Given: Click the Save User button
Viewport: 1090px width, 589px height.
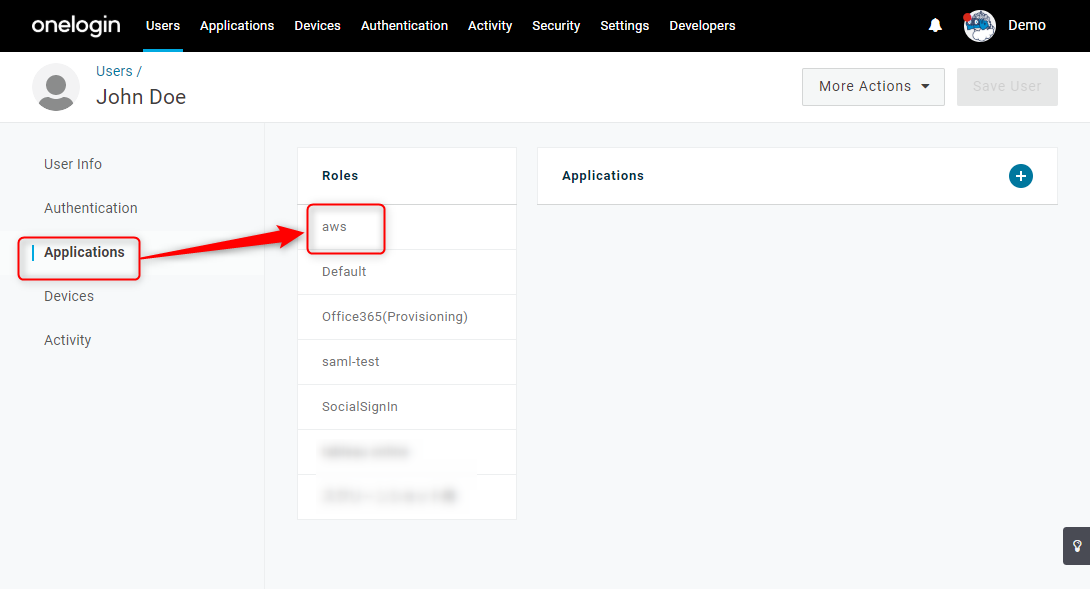Looking at the screenshot, I should click(1007, 87).
